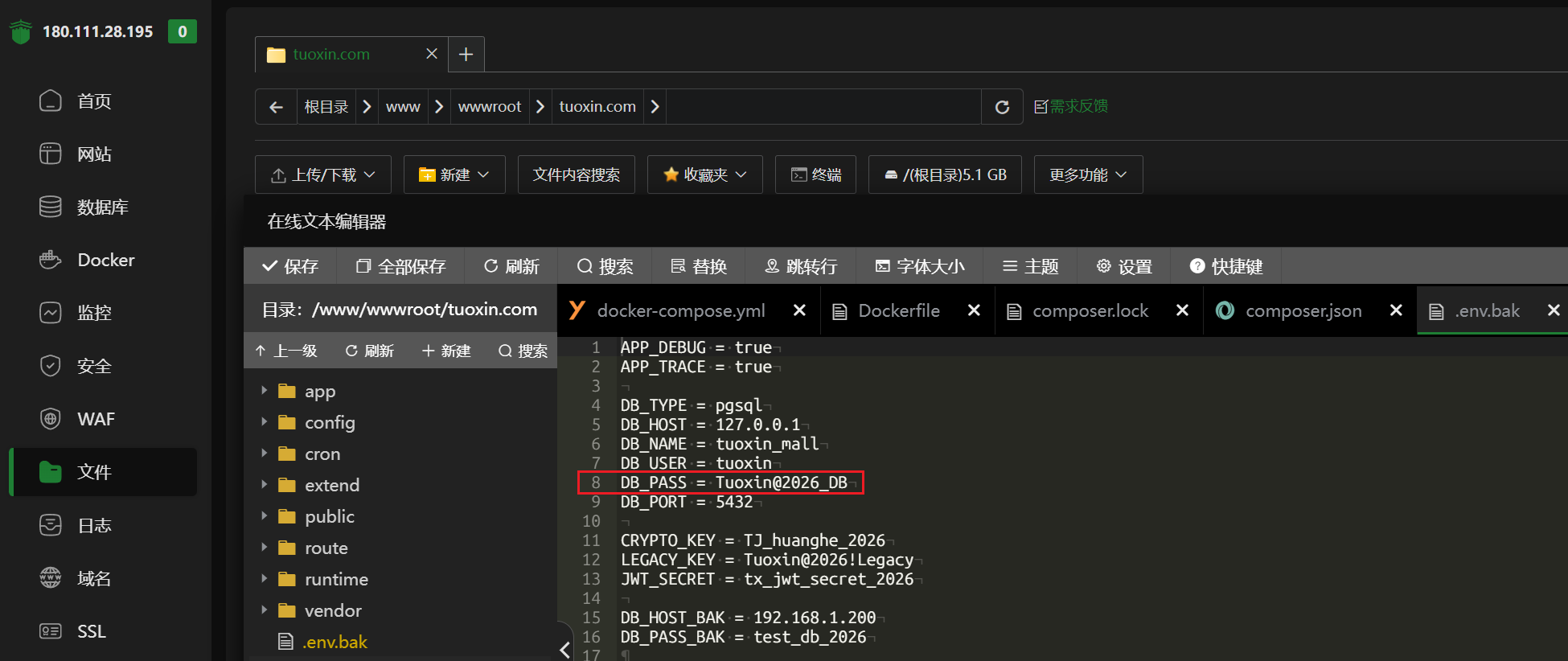The width and height of the screenshot is (1568, 661).
Task: Open the 新建 dropdown in toolbar
Action: [x=454, y=174]
